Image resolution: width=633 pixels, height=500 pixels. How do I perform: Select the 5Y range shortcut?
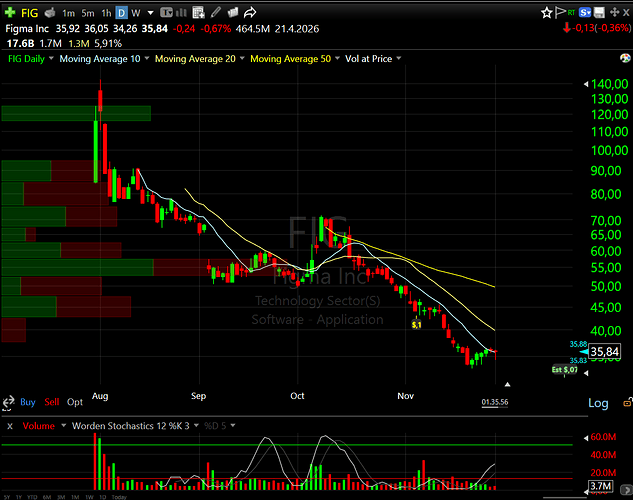[x=7, y=497]
